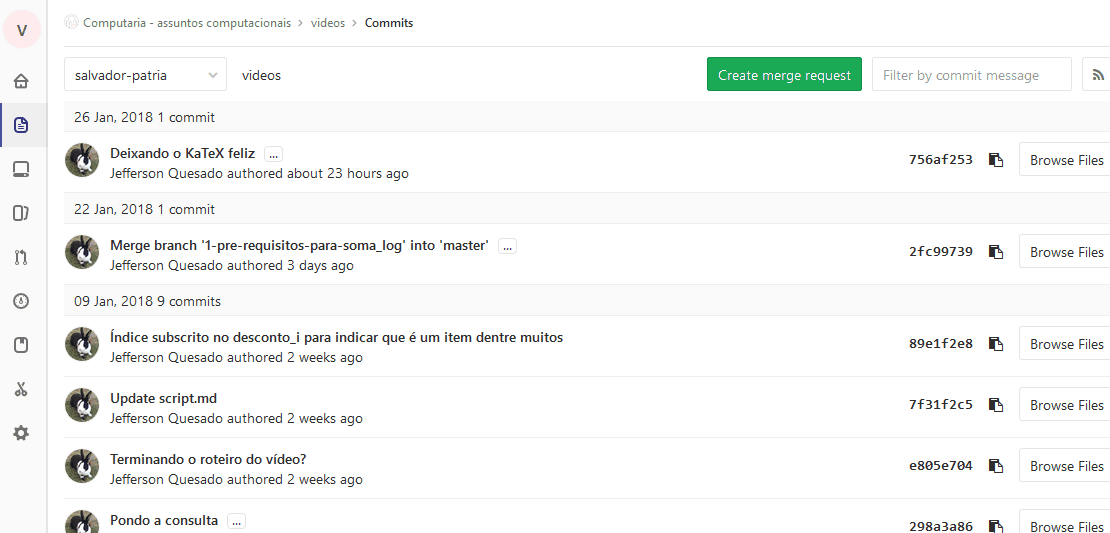Open the Repository sidebar icon
Viewport: 1110px width, 533px height.
pos(21,125)
